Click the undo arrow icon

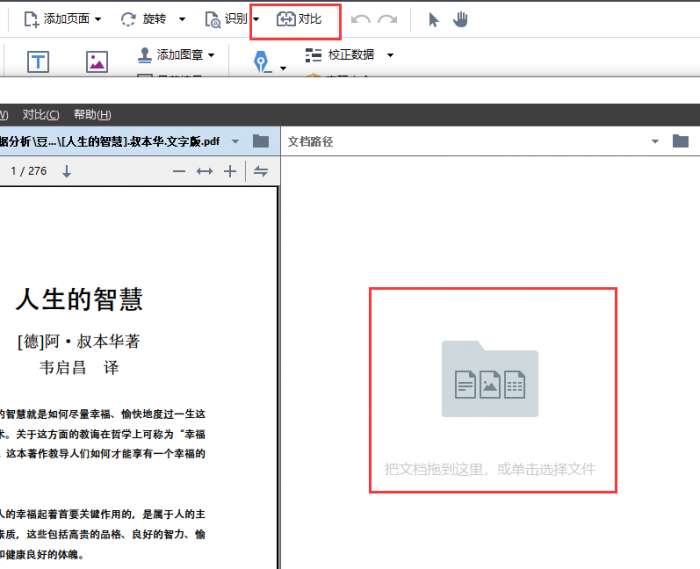pos(360,19)
